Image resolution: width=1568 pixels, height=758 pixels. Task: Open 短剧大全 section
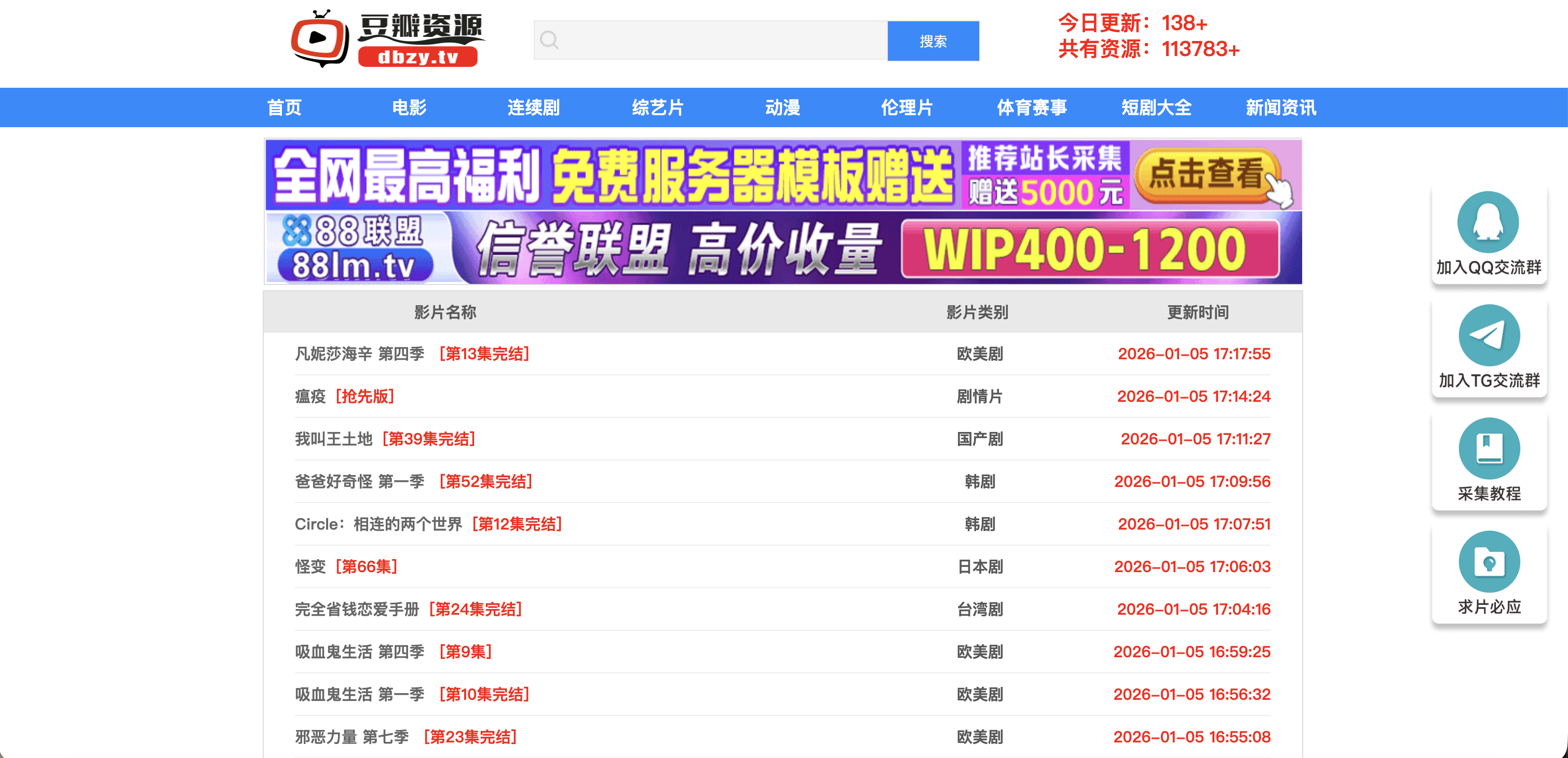pyautogui.click(x=1156, y=108)
